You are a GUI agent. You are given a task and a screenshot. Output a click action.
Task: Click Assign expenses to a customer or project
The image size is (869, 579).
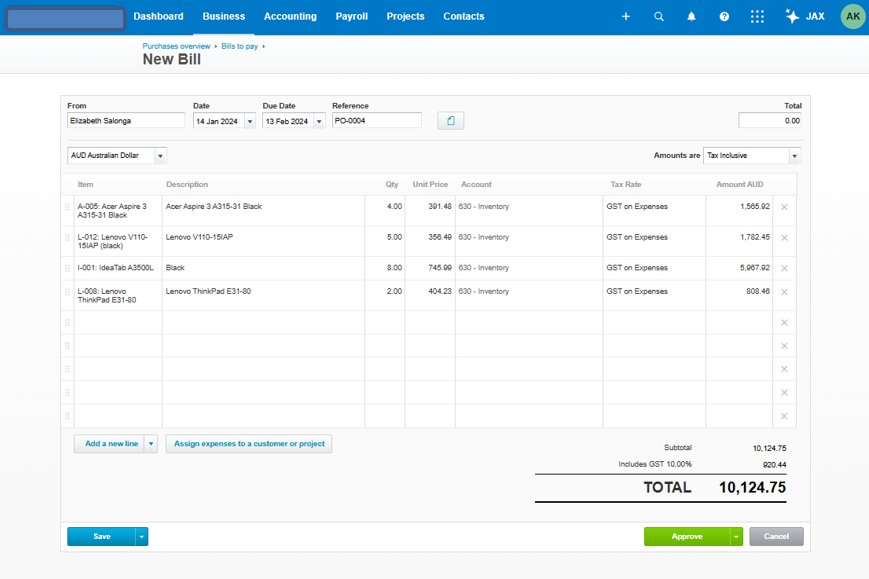[249, 444]
